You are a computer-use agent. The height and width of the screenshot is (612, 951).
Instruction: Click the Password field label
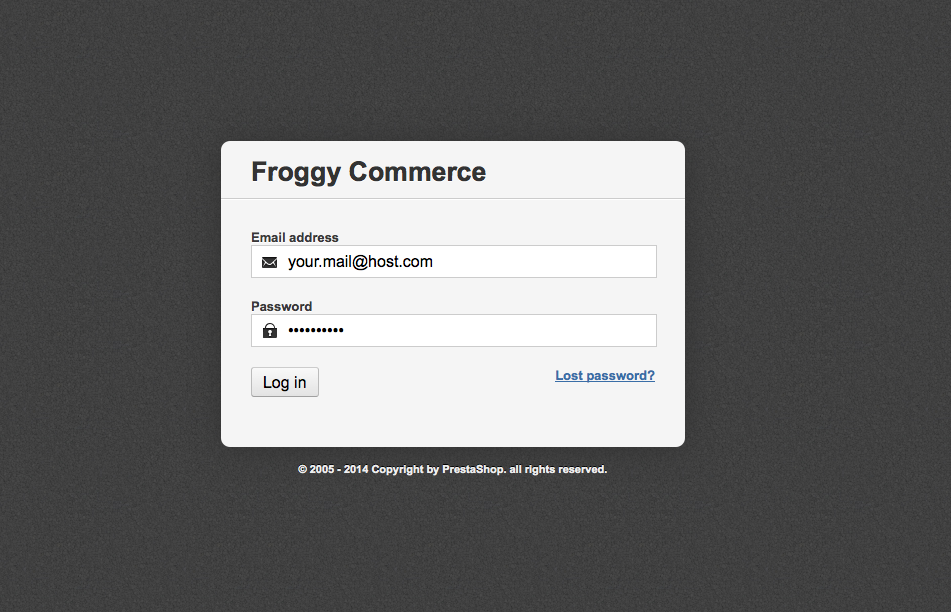pyautogui.click(x=281, y=306)
